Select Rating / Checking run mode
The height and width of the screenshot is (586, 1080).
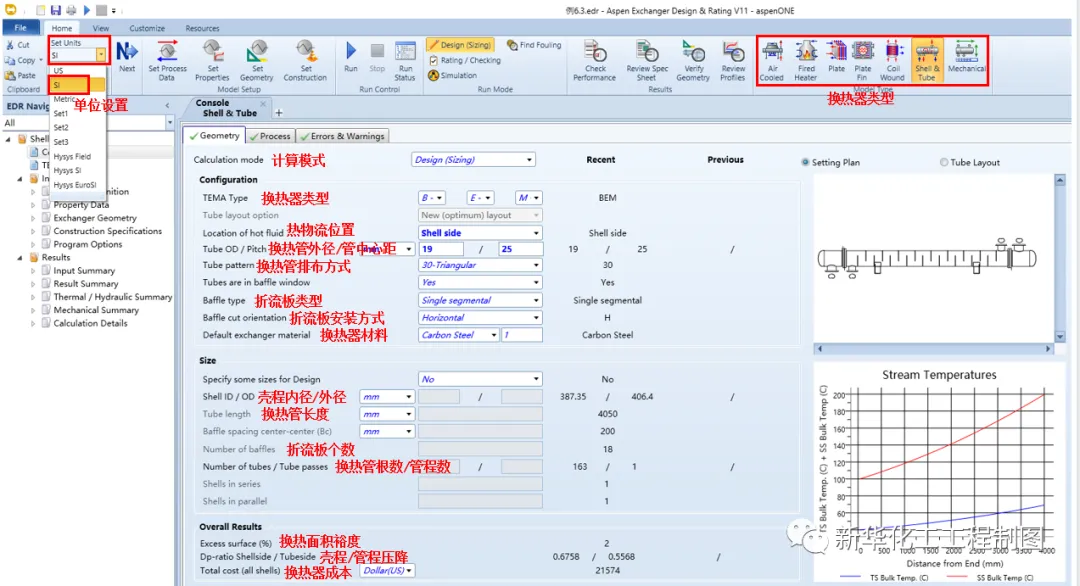(x=466, y=60)
